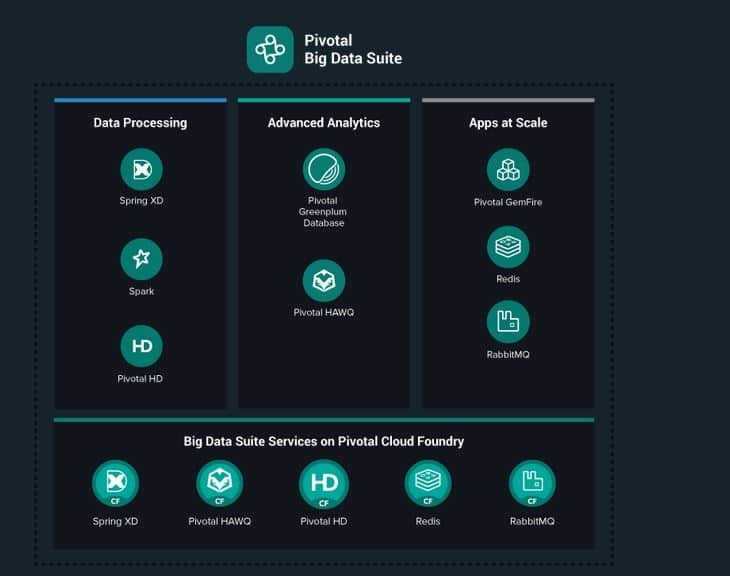
Task: Click the RabbitMQ icon under Apps at Scale
Action: click(508, 321)
